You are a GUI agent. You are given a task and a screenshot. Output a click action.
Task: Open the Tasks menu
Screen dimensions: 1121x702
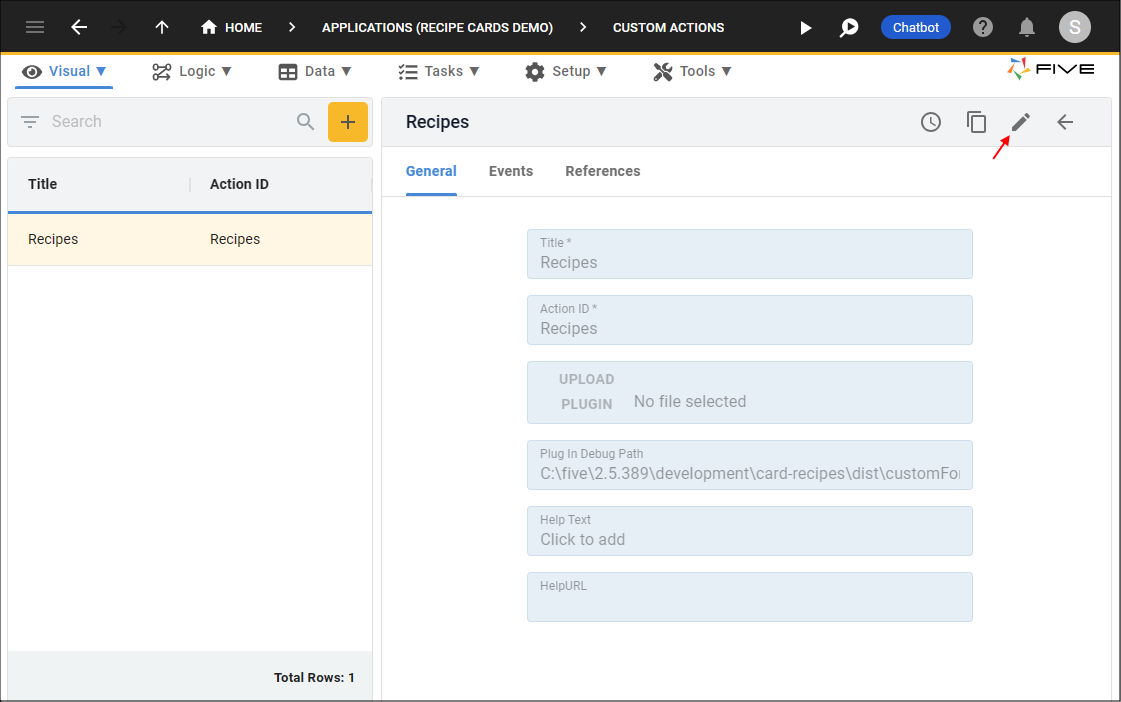tap(438, 71)
